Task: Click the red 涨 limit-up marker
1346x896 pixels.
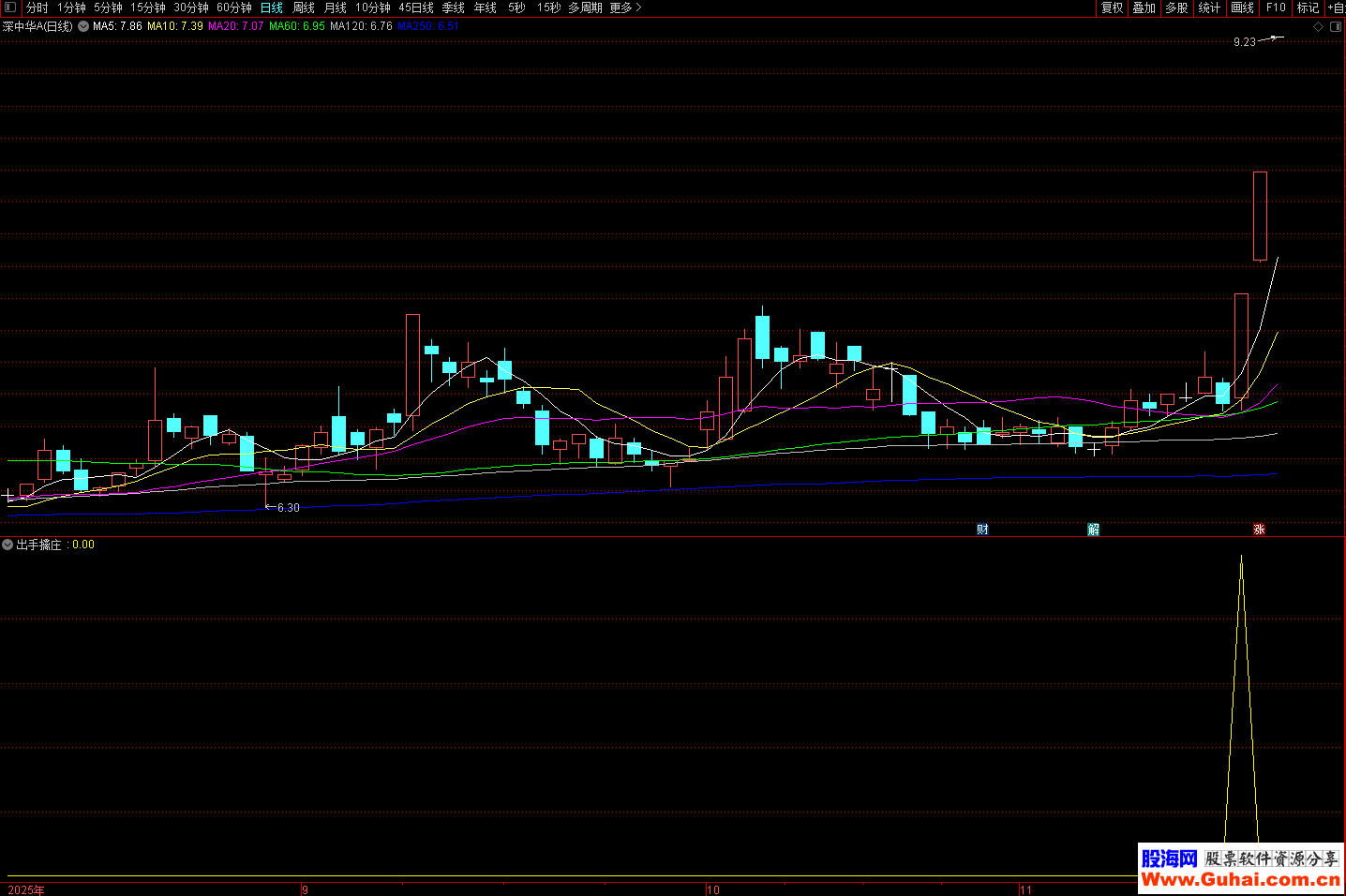Action: pos(1259,530)
